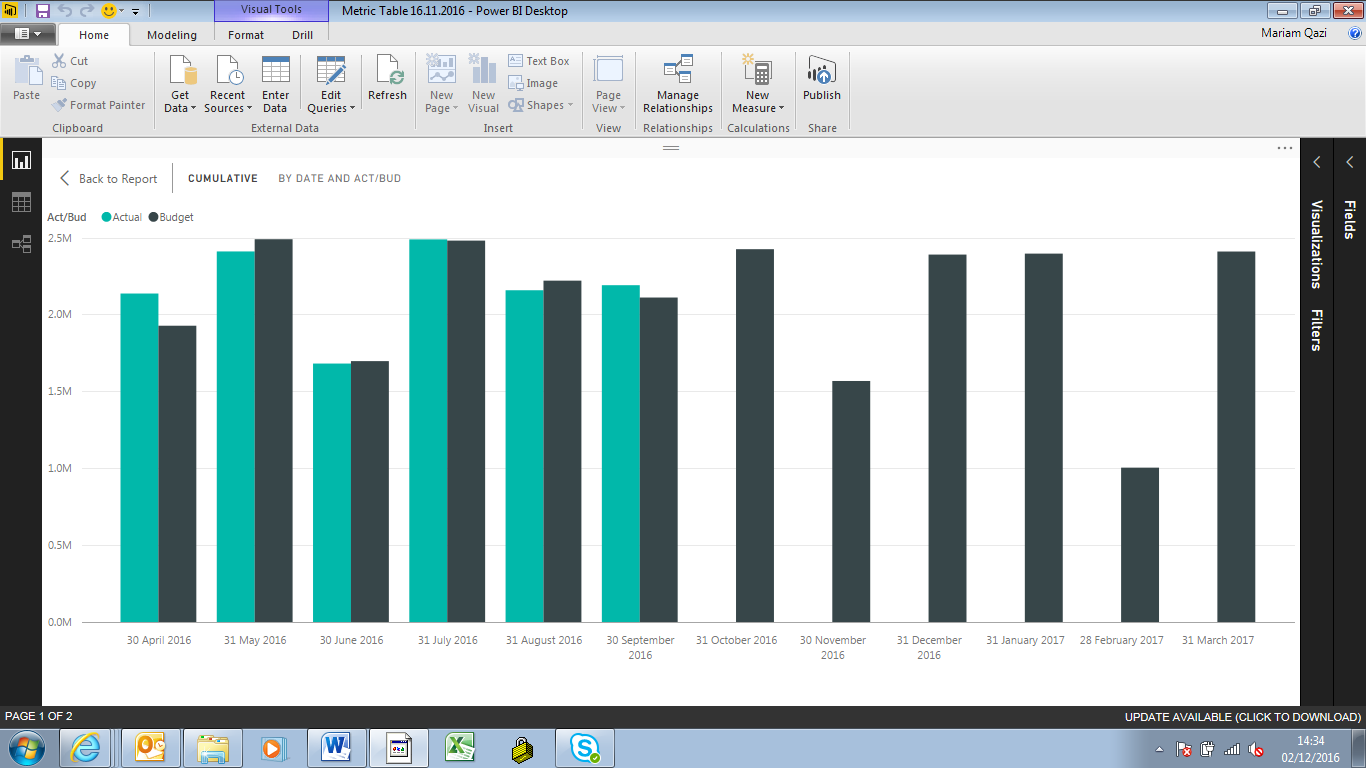Select the Actual bar for 30 April 2016

(x=140, y=458)
